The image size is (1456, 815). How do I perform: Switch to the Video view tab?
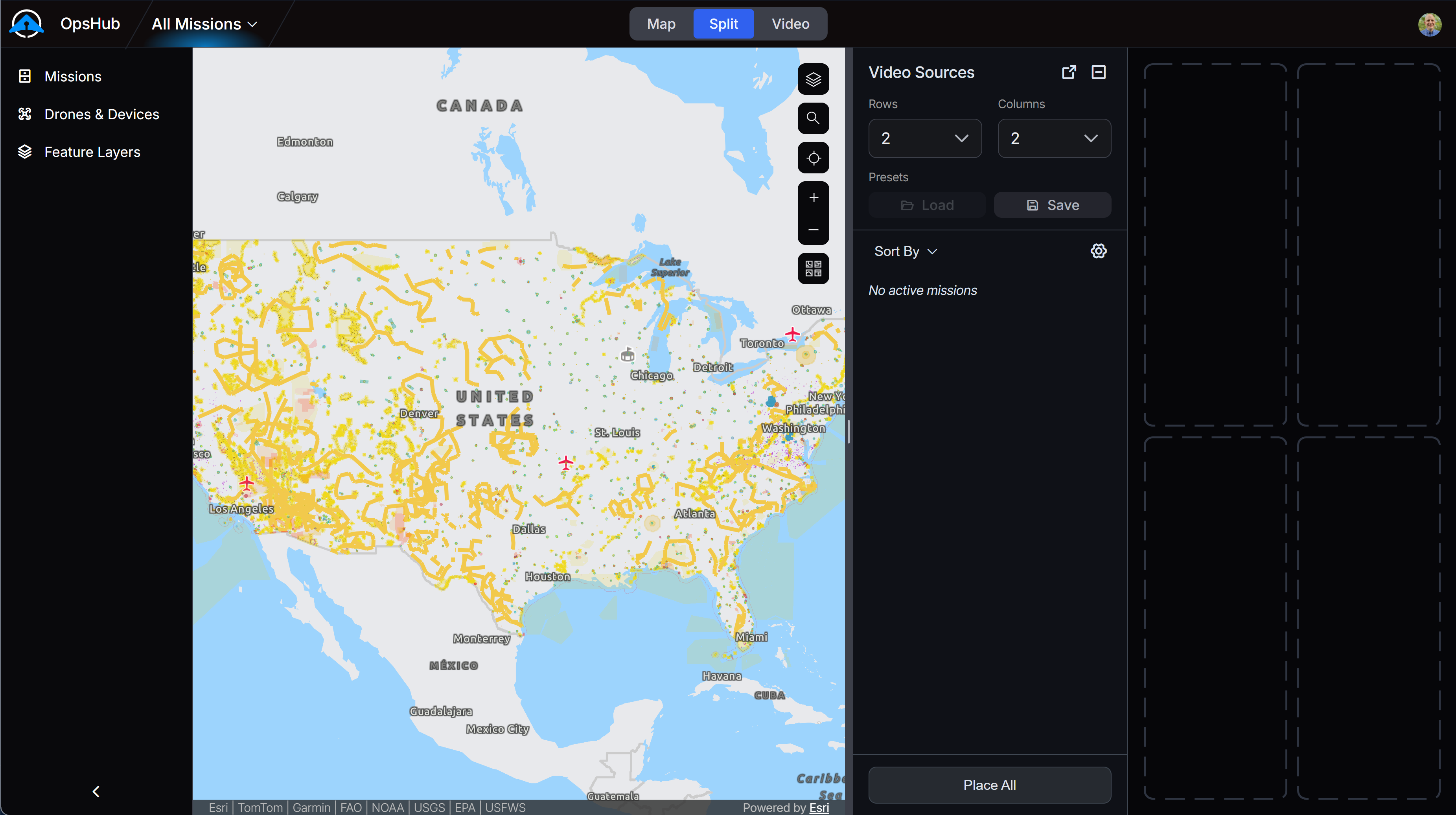pyautogui.click(x=790, y=24)
